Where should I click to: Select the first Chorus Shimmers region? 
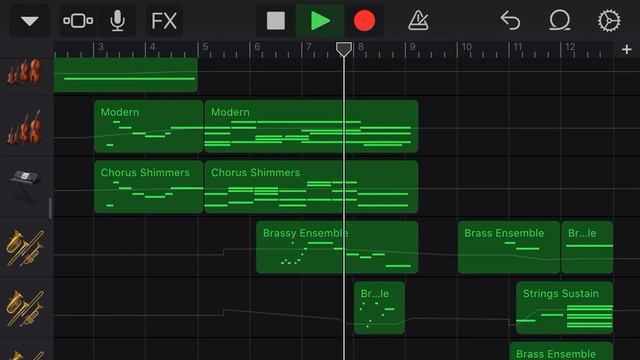pos(149,187)
